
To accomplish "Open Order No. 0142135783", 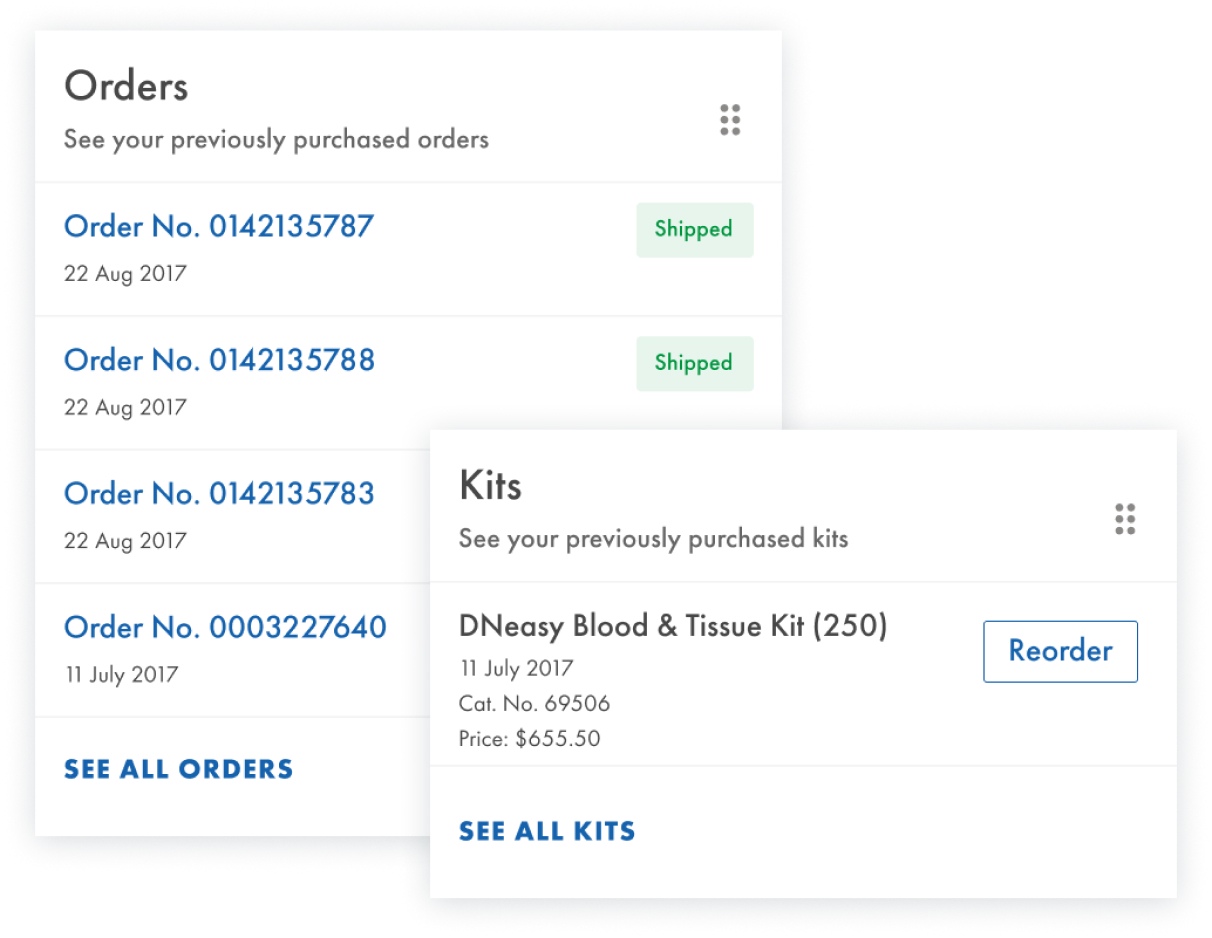I will tap(219, 494).
